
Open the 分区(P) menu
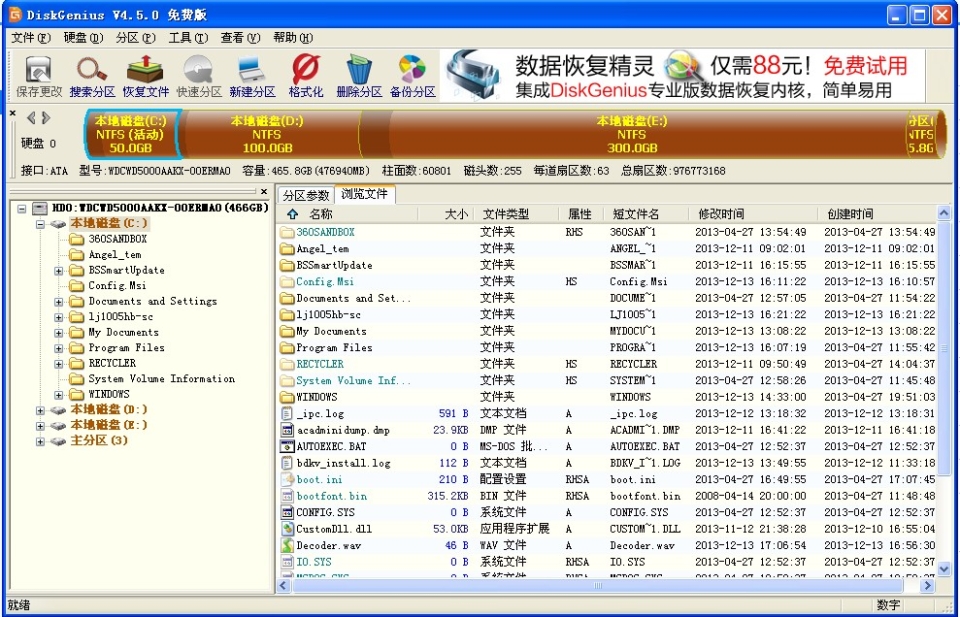(136, 38)
